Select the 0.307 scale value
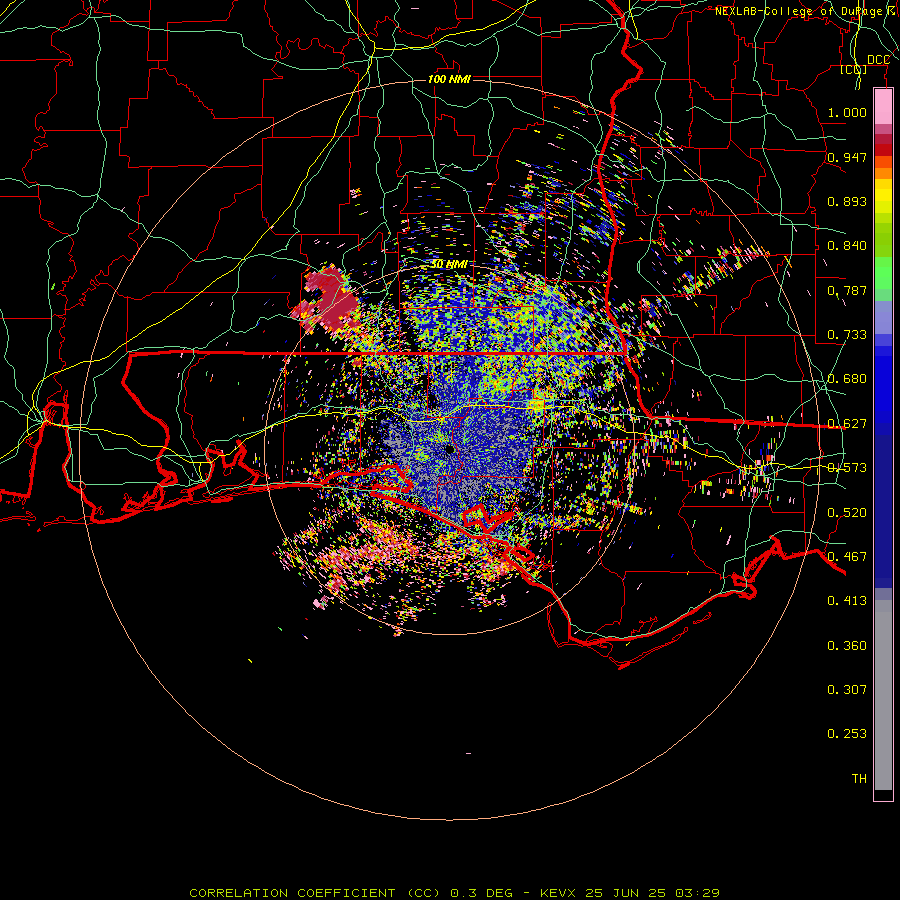Screen dimensions: 900x900 click(847, 690)
